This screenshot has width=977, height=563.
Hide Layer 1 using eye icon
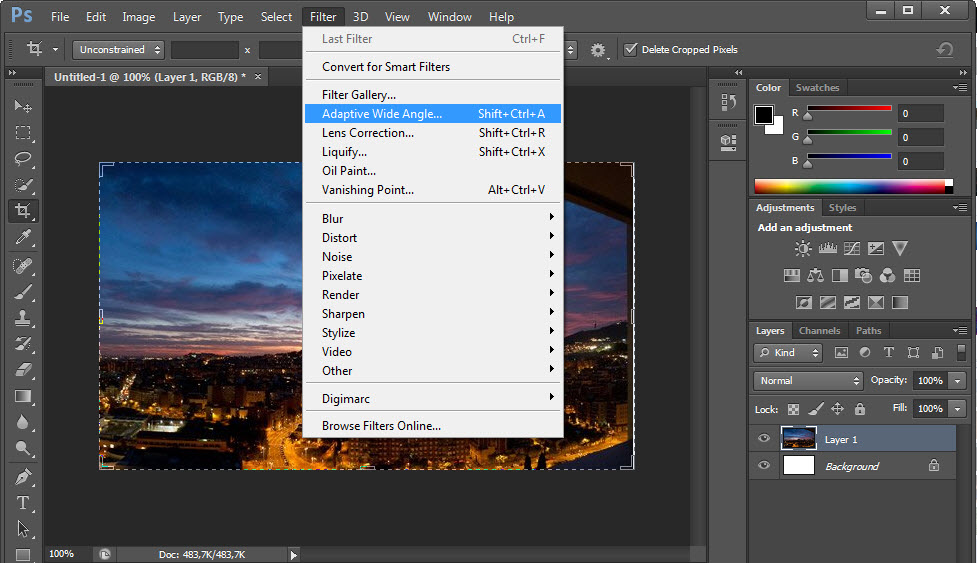tap(765, 439)
